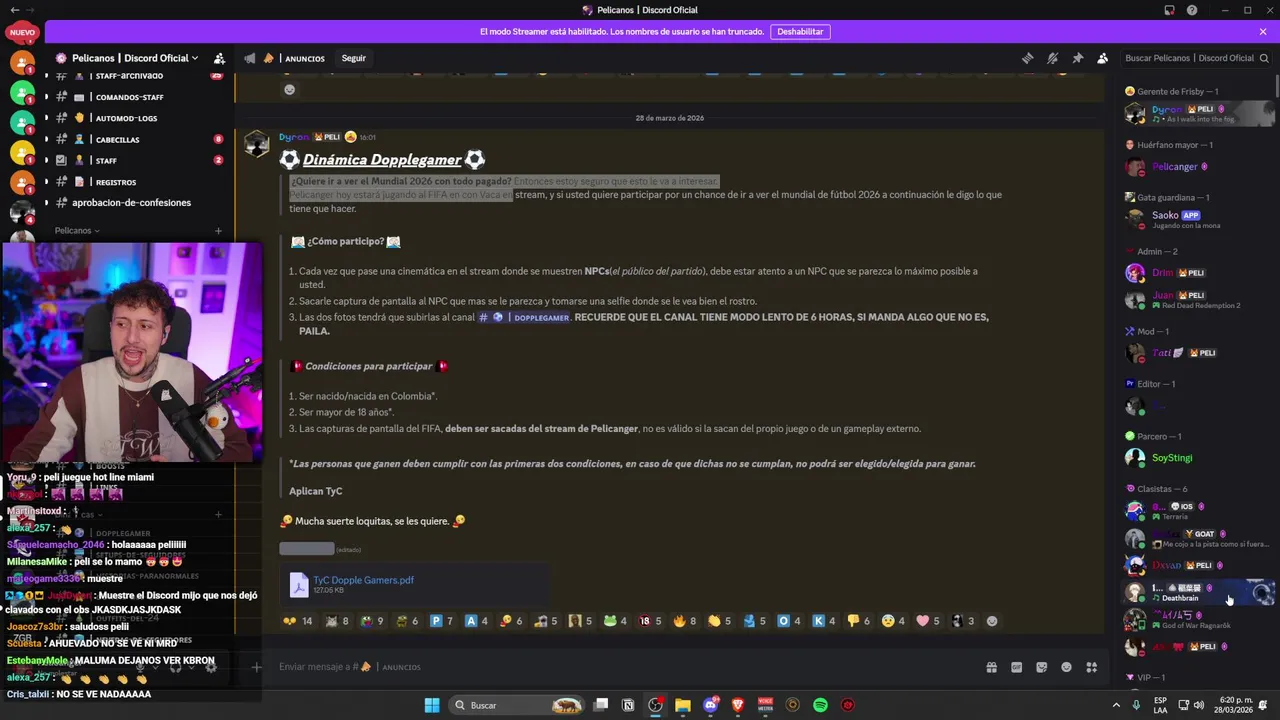Dismiss the Streamer mode banner
This screenshot has width=1280, height=720.
tap(1263, 31)
